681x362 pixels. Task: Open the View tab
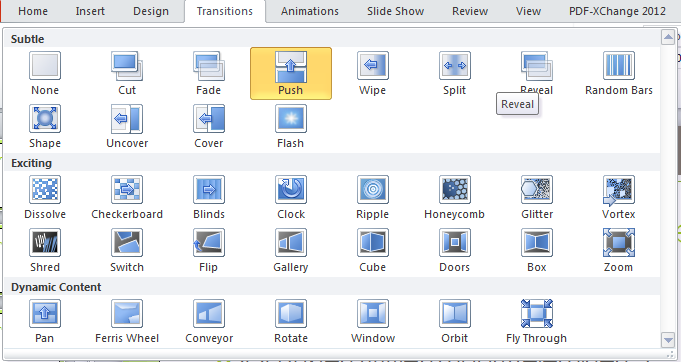click(528, 11)
